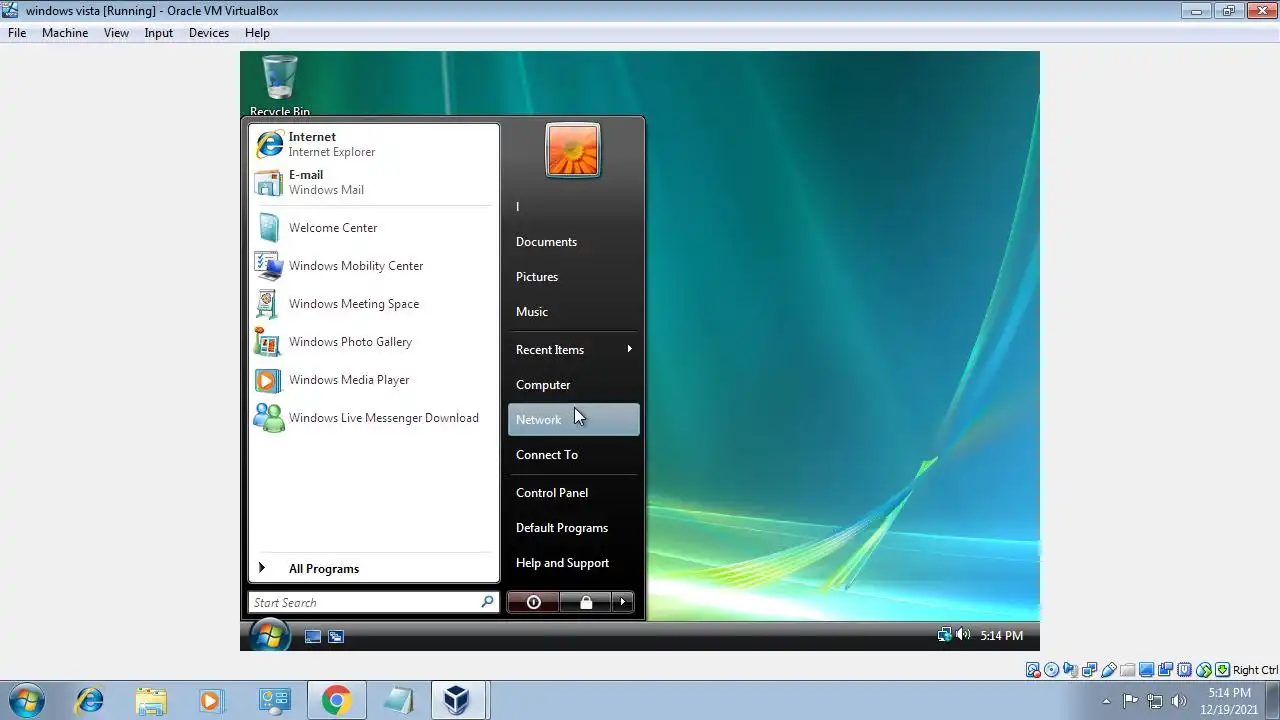Screen dimensions: 1280x720
Task: Open VirtualBox Machine menu
Action: [x=65, y=33]
